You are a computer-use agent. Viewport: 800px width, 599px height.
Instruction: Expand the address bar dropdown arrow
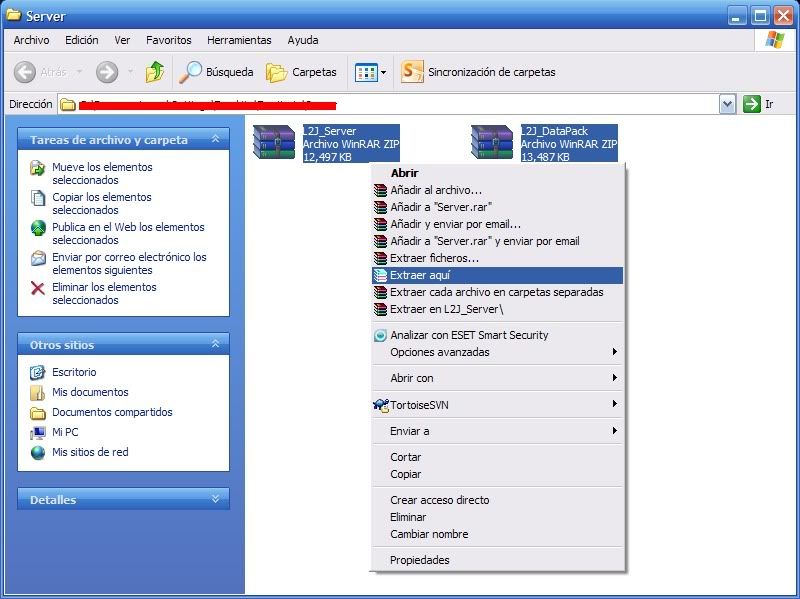(727, 104)
